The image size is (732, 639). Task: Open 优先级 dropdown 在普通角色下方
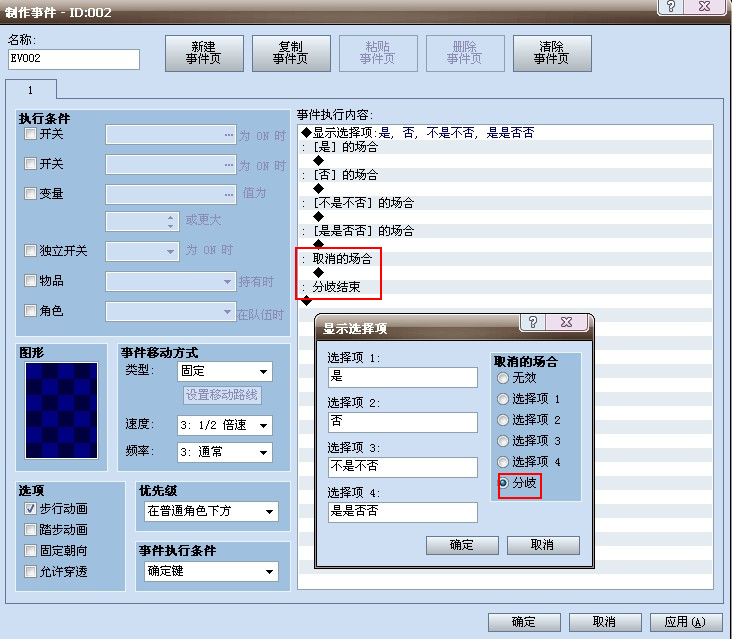(x=211, y=511)
